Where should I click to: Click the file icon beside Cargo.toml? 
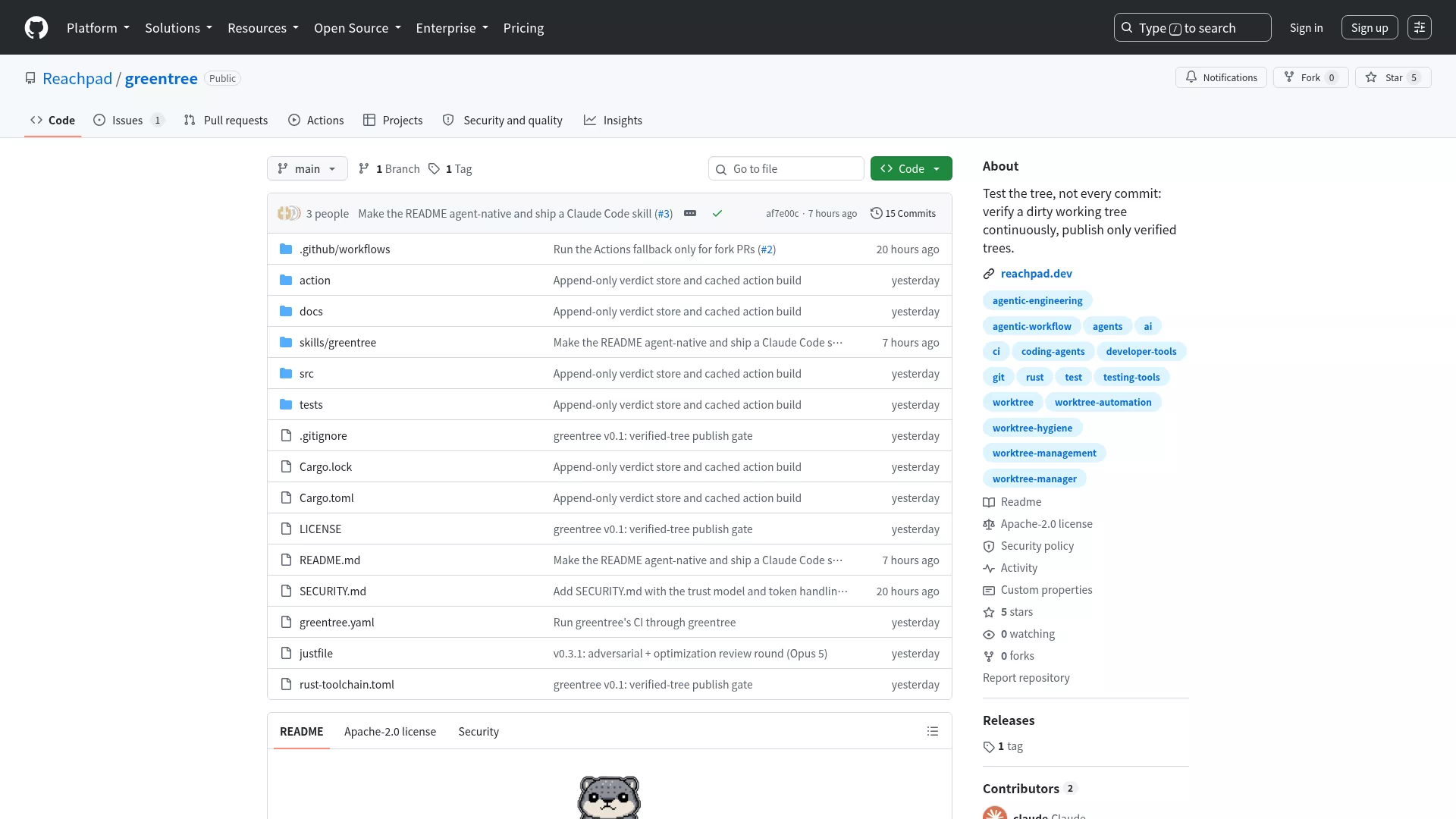pos(286,497)
